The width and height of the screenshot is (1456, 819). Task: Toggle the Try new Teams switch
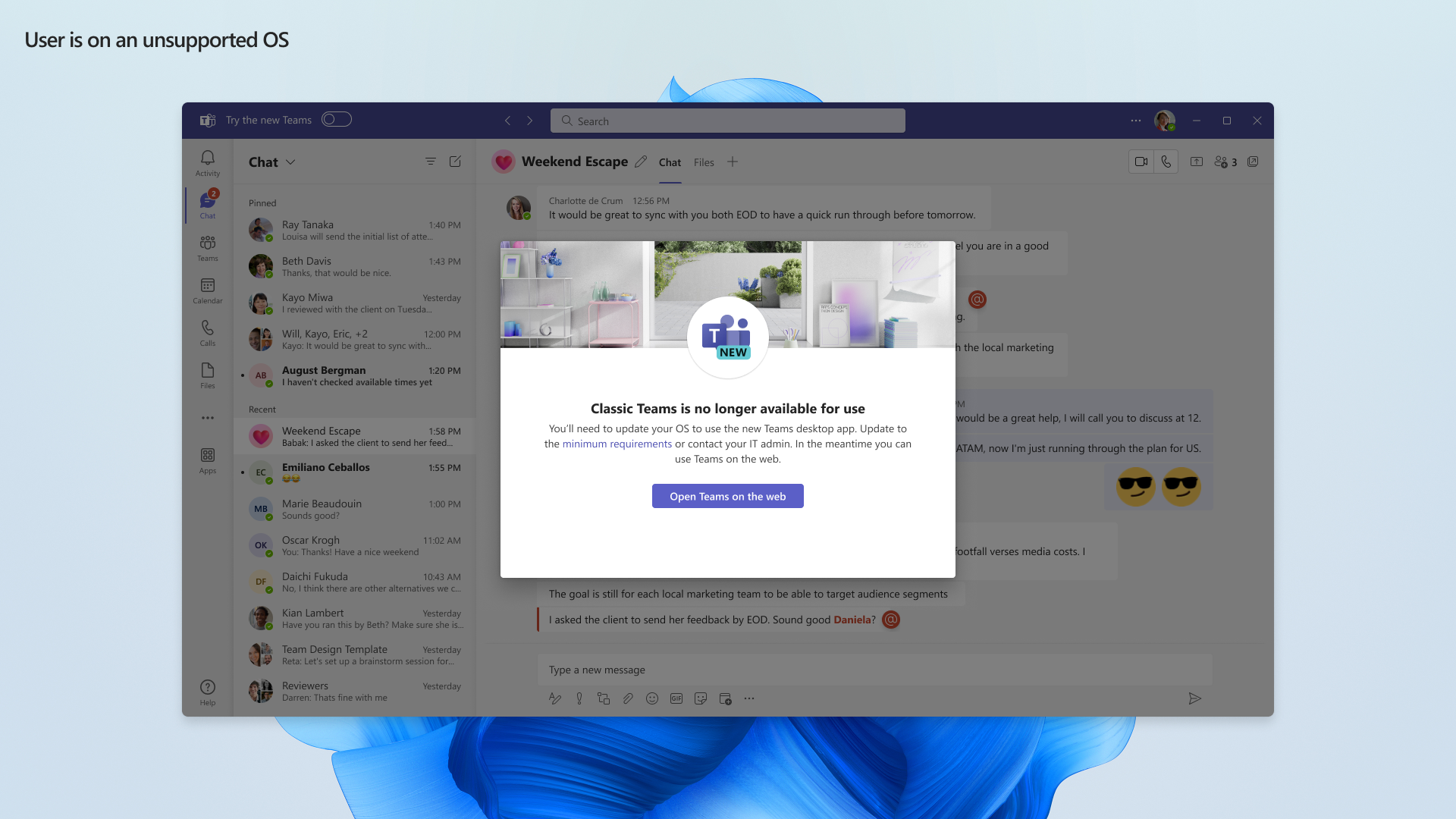pos(336,119)
